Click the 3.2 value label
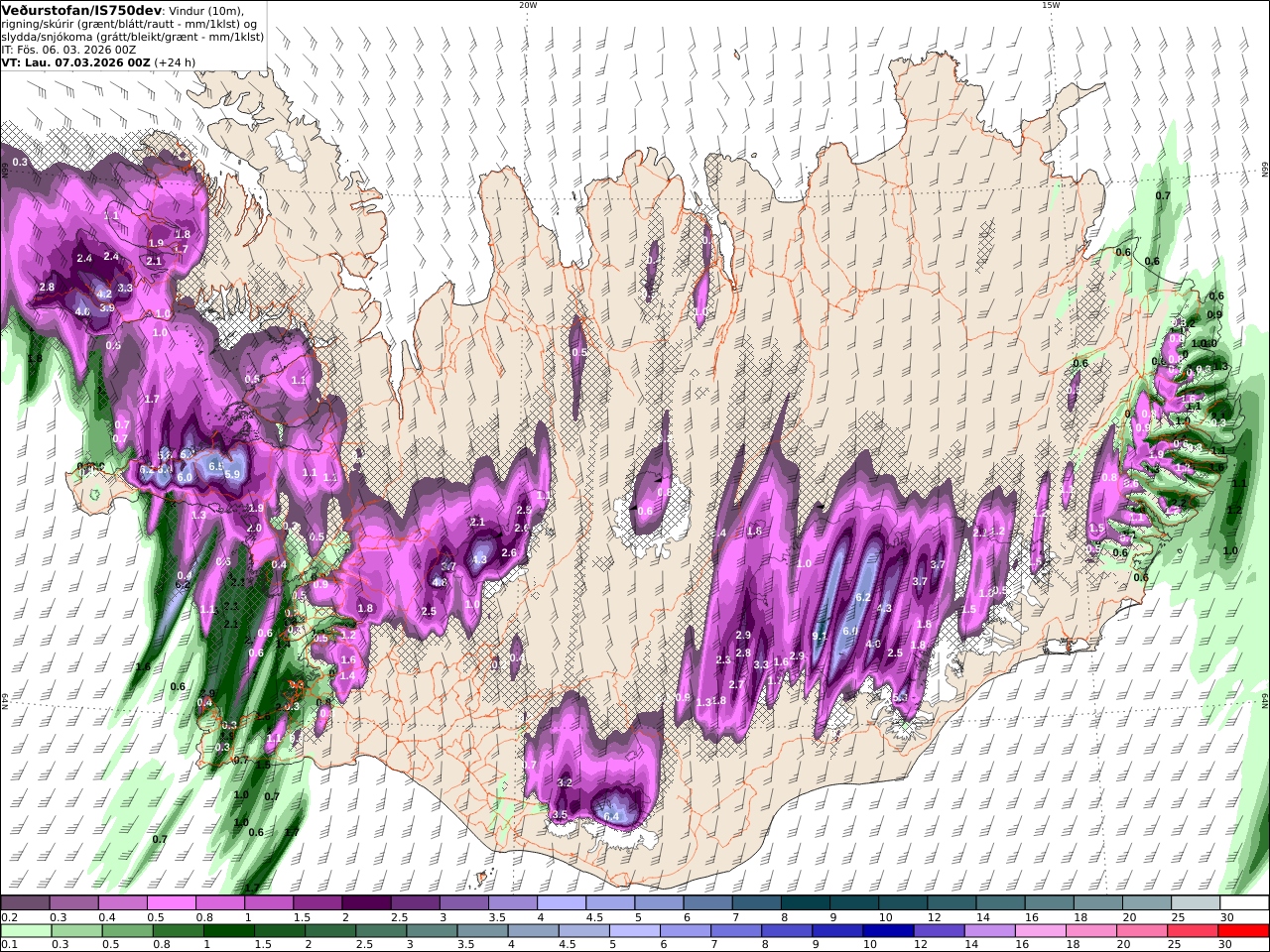The image size is (1270, 952). point(566,783)
